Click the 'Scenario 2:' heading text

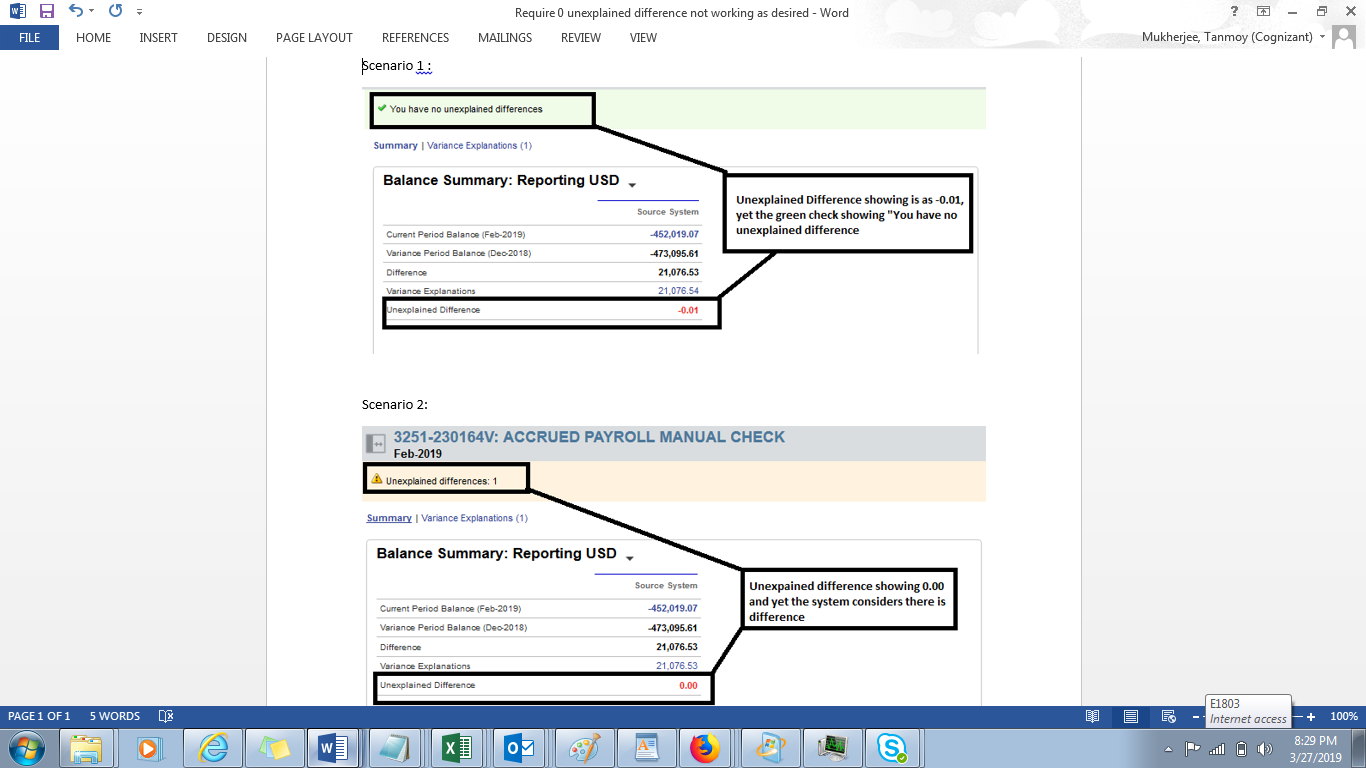395,404
